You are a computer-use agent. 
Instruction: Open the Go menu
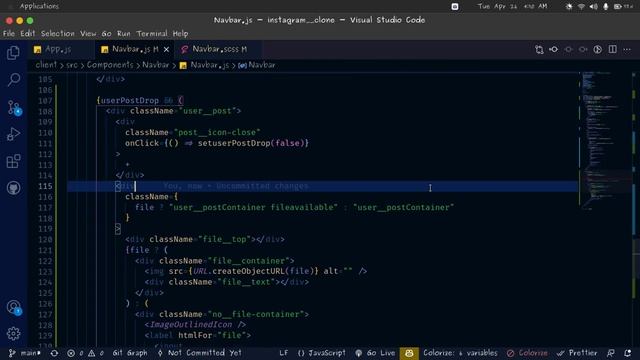106,33
